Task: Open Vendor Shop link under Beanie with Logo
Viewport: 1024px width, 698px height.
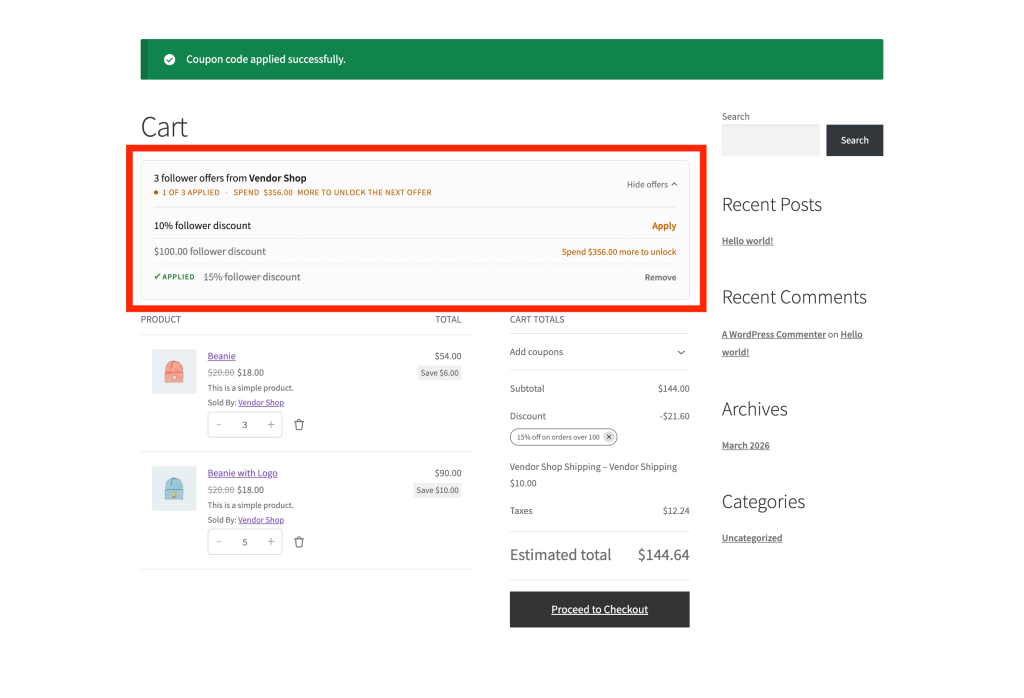Action: pyautogui.click(x=261, y=520)
